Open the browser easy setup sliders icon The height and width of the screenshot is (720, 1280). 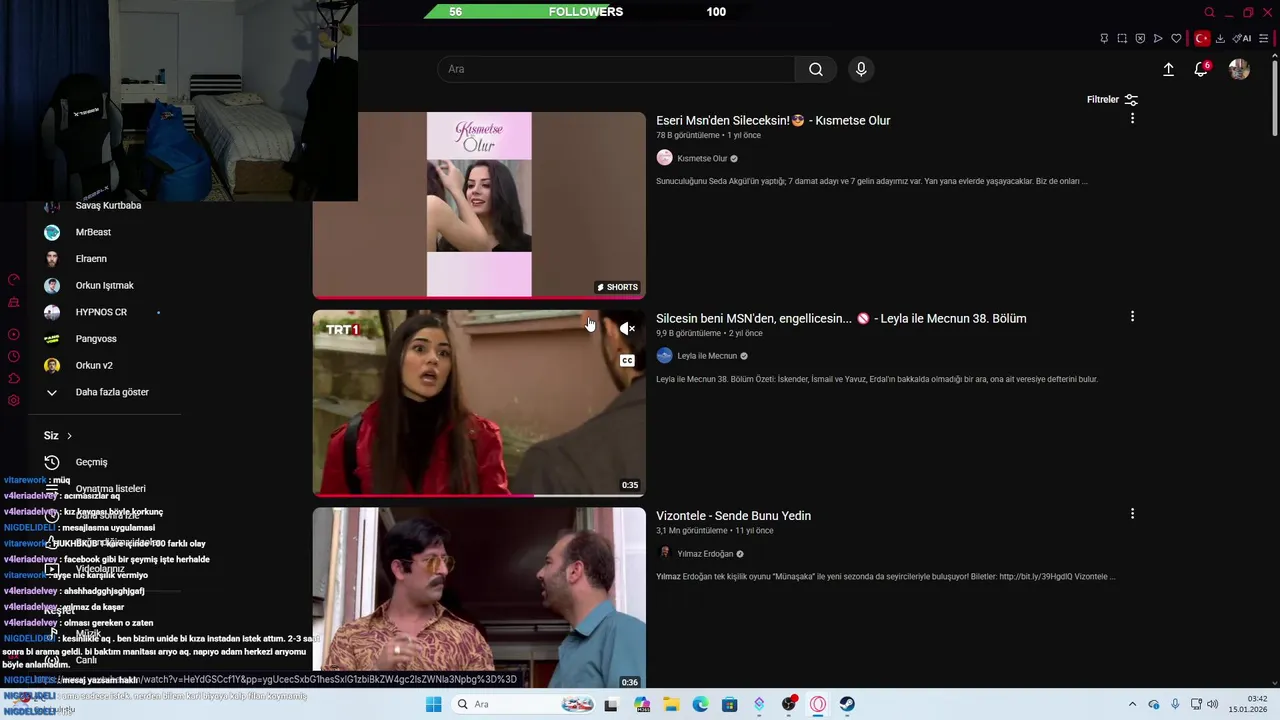1264,39
